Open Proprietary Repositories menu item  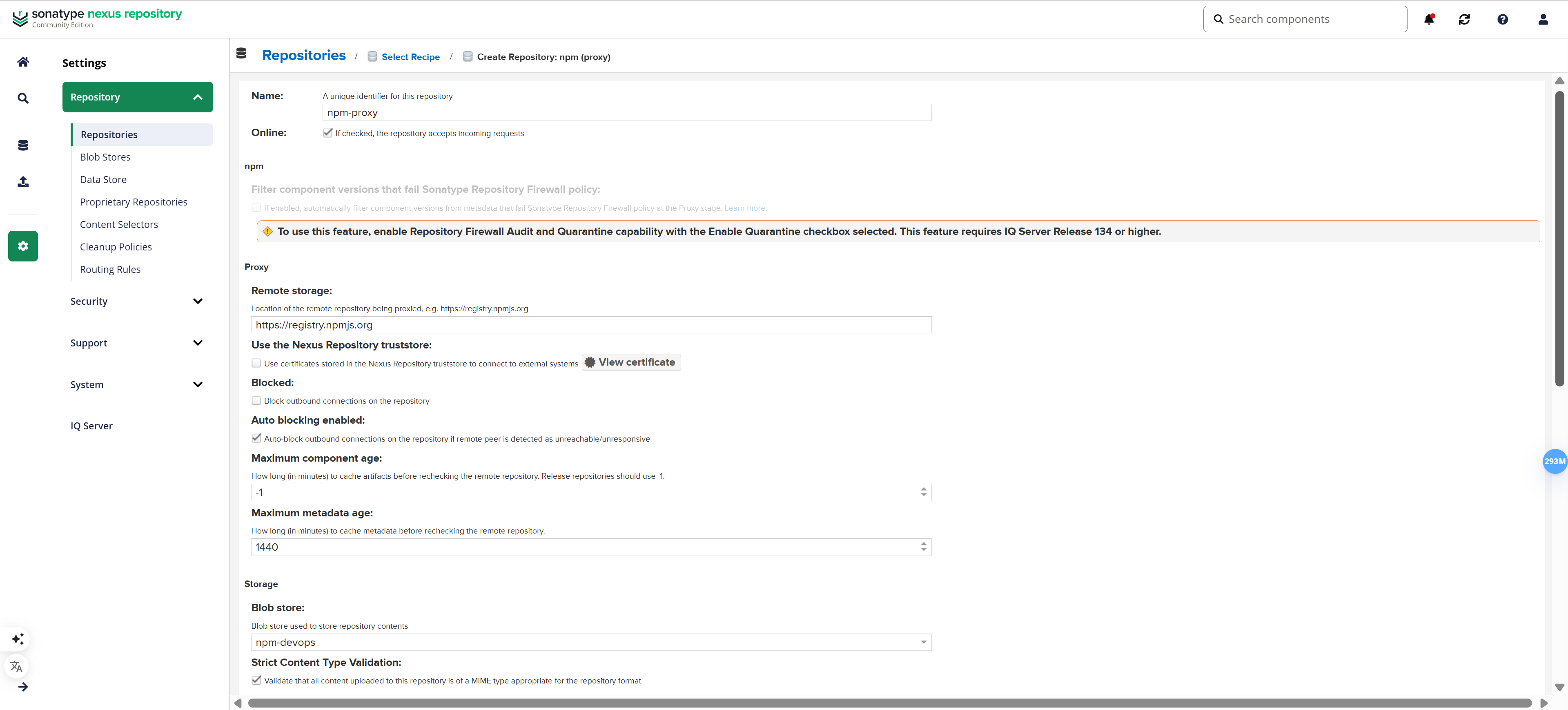tap(134, 202)
